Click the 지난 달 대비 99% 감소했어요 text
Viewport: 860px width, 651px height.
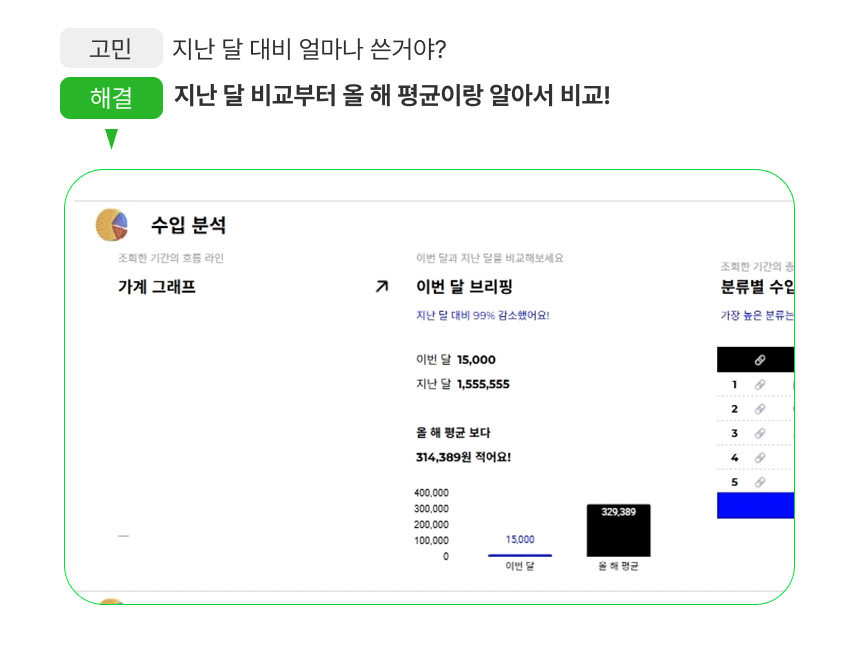482,316
